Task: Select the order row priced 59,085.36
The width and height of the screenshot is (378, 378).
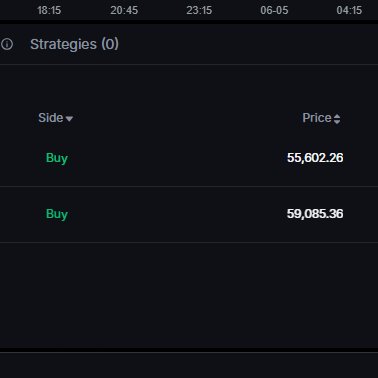Action: tap(189, 214)
